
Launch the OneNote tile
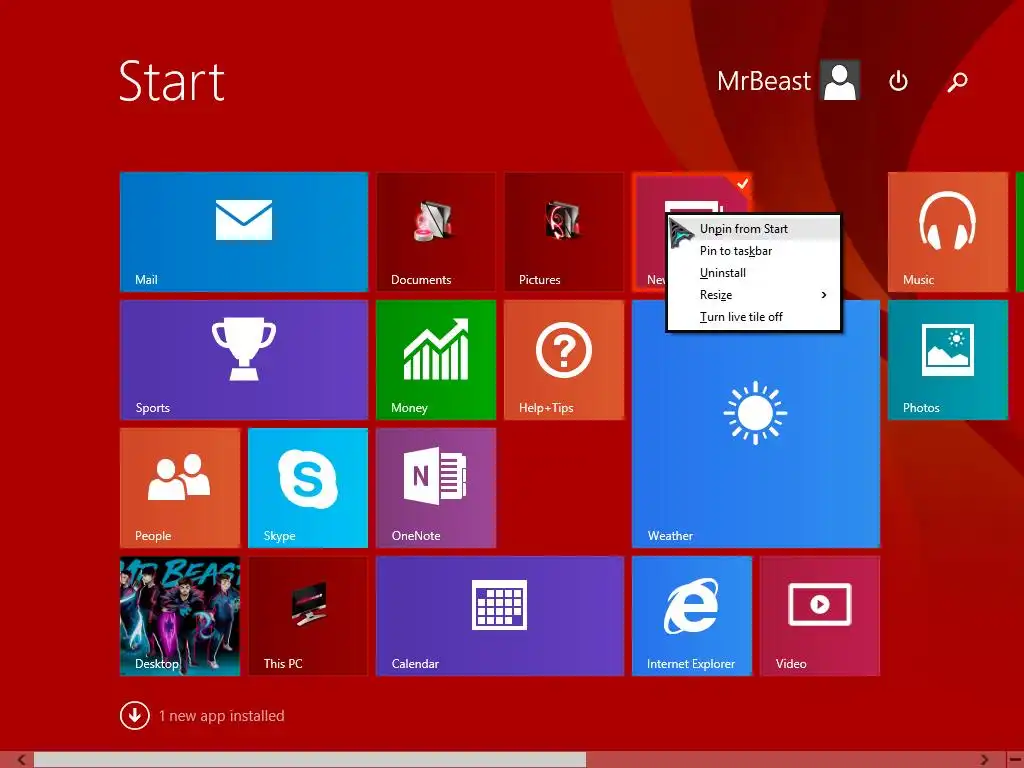[436, 488]
